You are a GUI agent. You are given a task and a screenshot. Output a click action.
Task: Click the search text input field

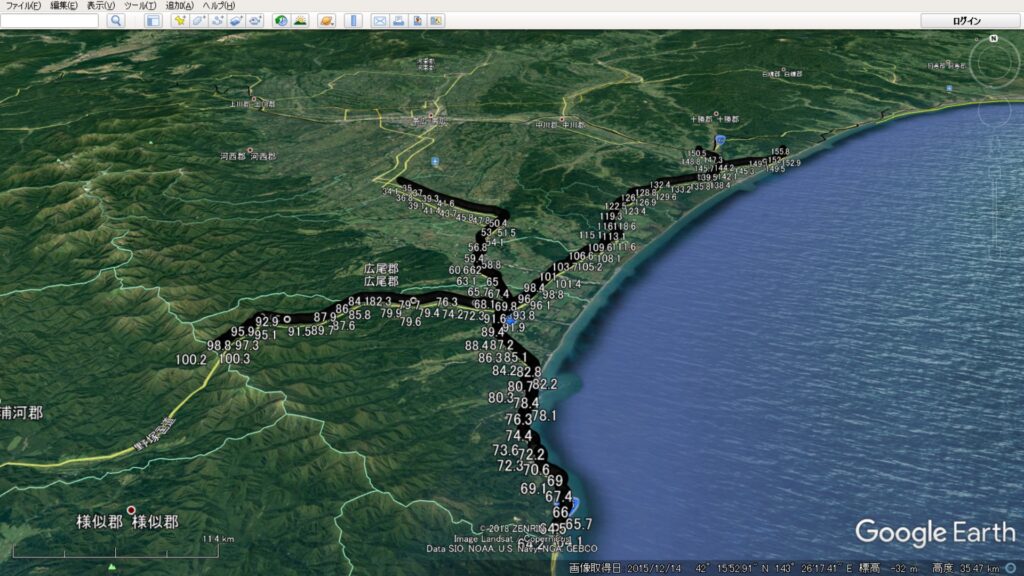pos(50,21)
